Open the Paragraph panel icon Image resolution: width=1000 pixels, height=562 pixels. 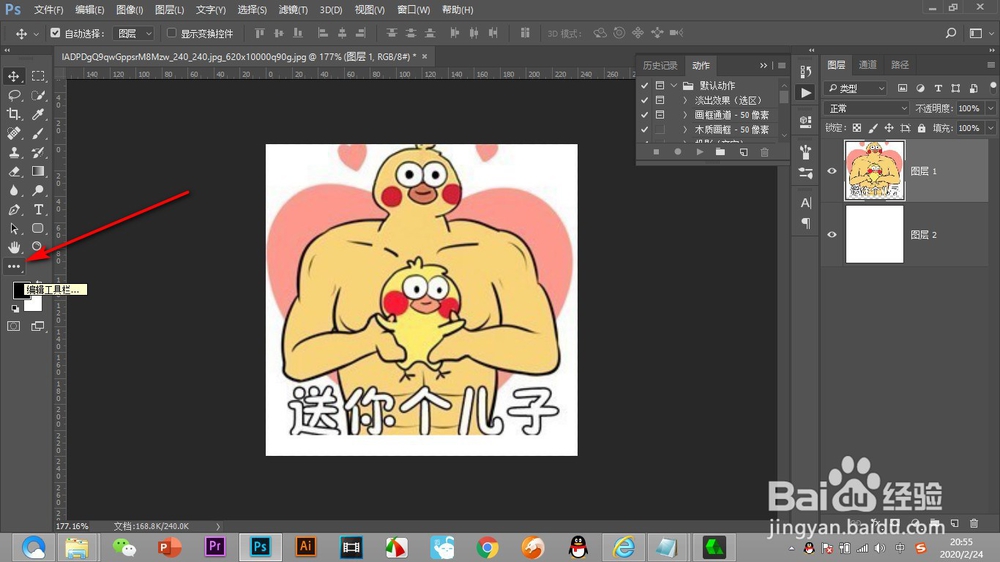pos(805,223)
